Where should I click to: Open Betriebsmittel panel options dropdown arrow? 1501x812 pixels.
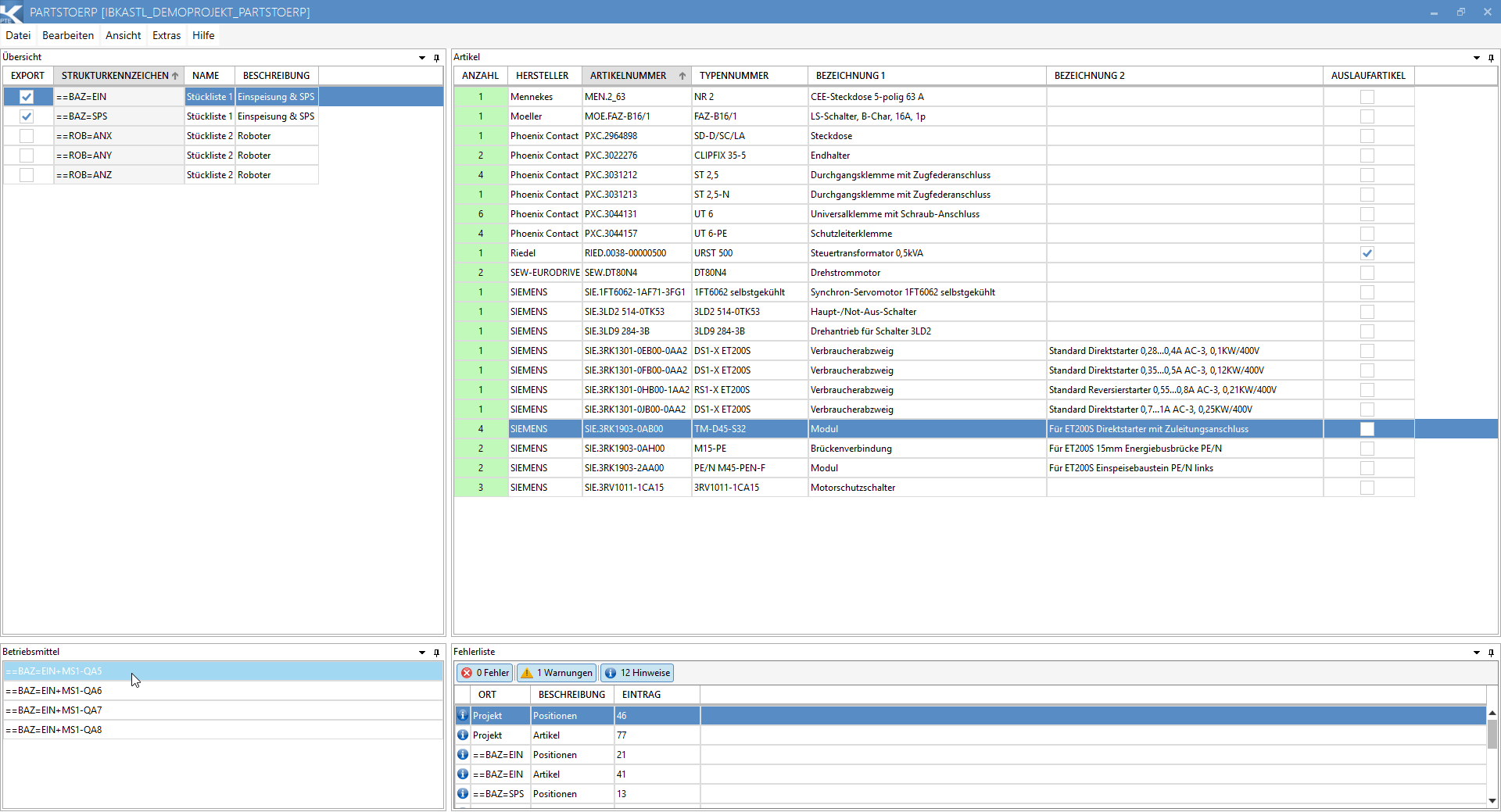(x=422, y=652)
